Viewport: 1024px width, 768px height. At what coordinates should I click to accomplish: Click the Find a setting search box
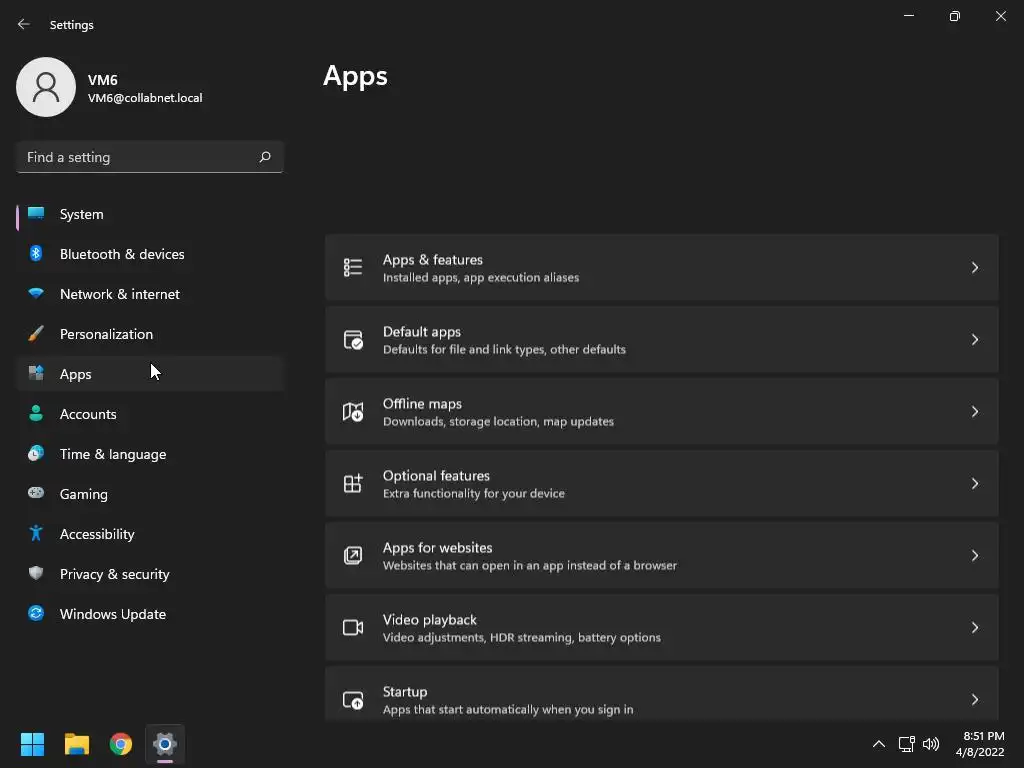[x=138, y=157]
